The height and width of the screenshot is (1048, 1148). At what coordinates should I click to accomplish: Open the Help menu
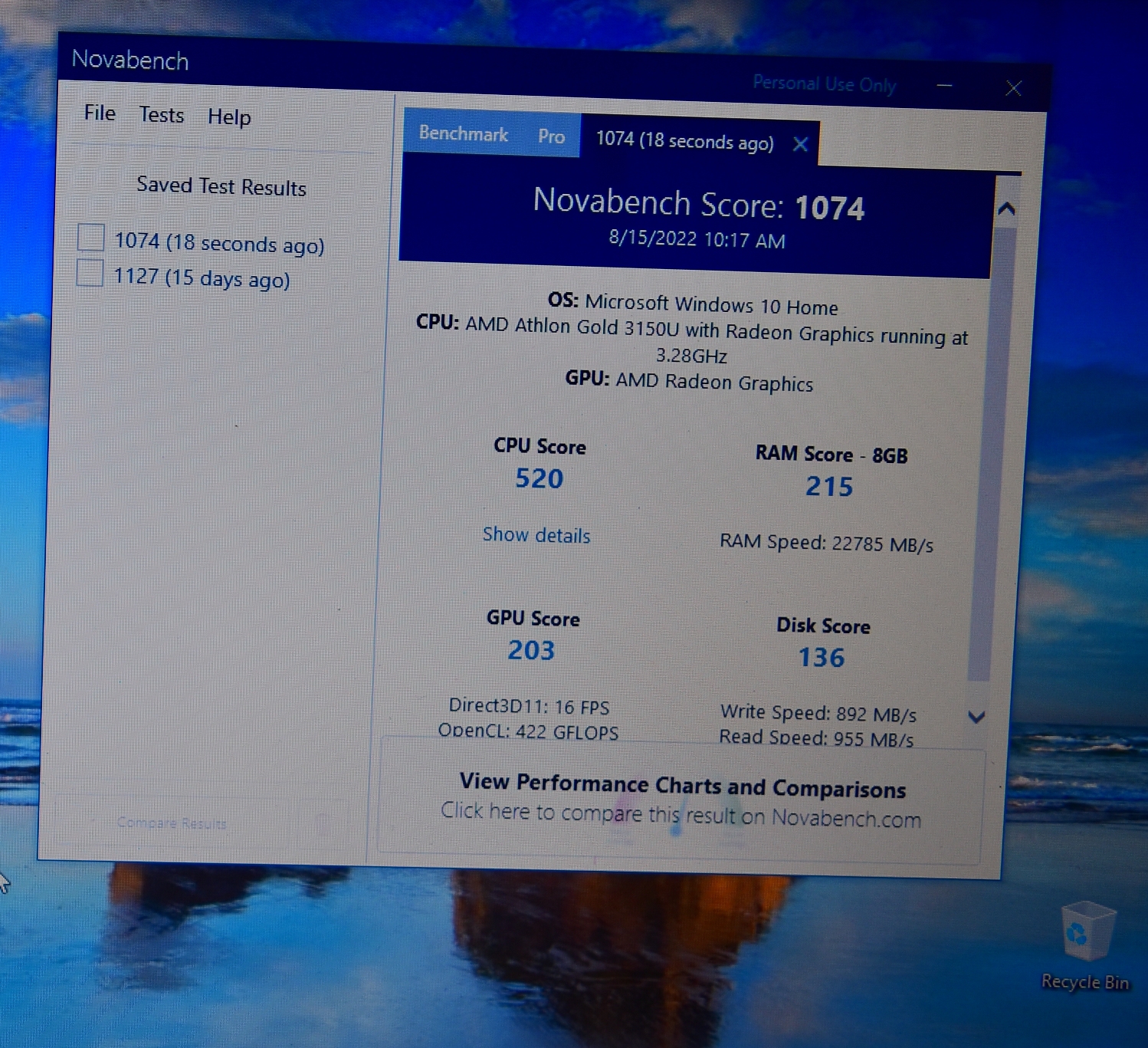click(229, 117)
